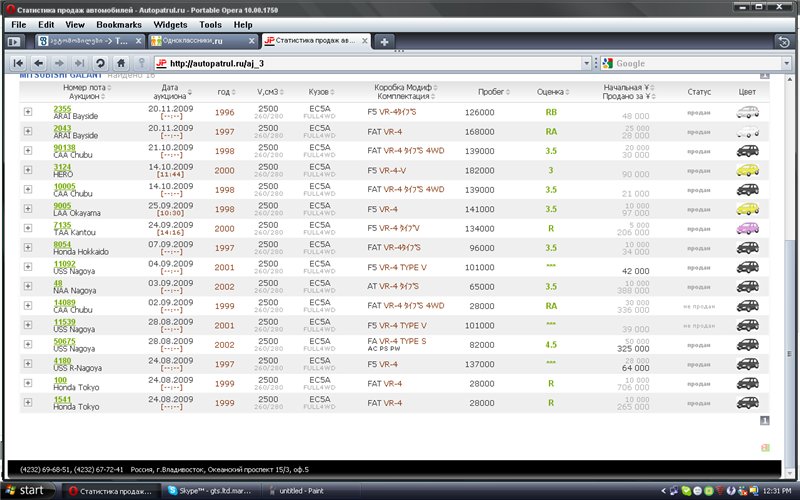Go to the Home page icon

point(121,63)
